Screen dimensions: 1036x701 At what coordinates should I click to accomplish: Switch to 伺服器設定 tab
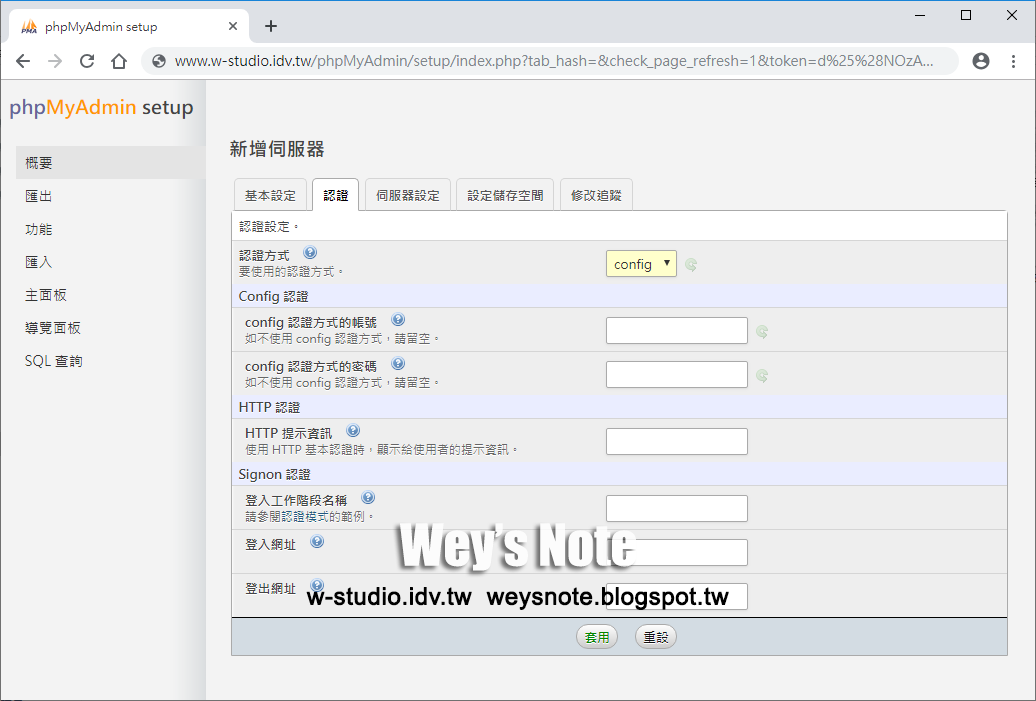coord(408,196)
